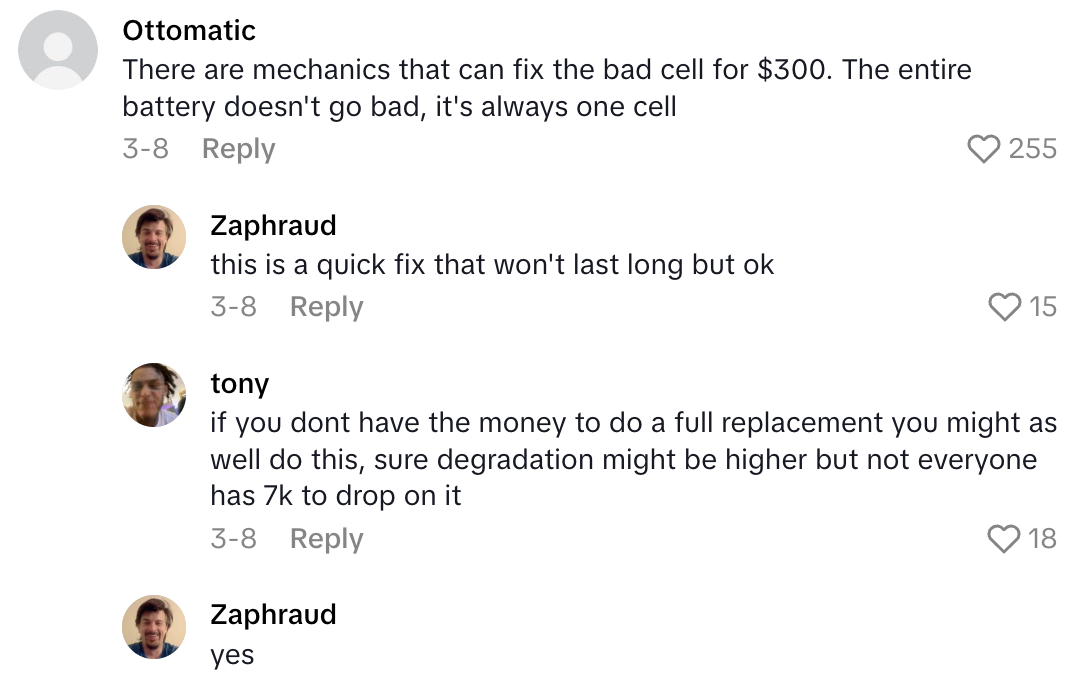Select the username tony

pyautogui.click(x=239, y=383)
